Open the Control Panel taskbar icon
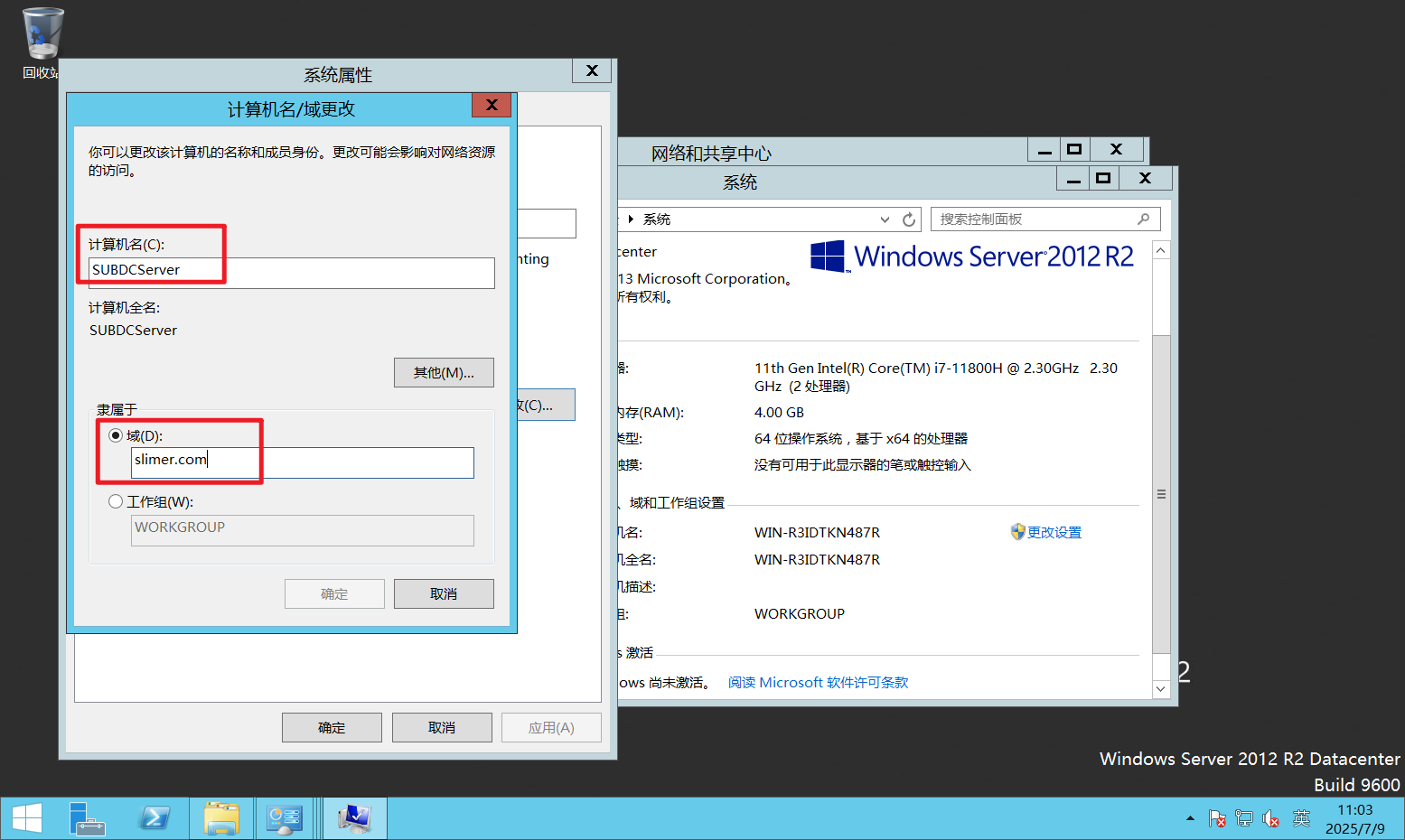 (x=285, y=818)
